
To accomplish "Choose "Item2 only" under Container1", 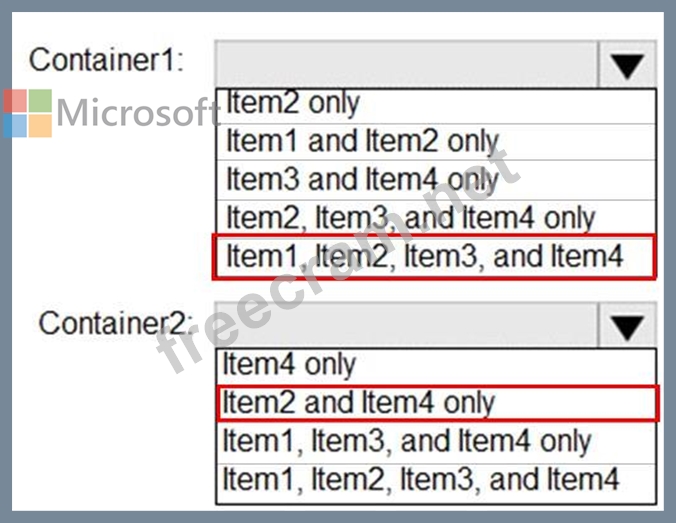I will click(x=436, y=106).
